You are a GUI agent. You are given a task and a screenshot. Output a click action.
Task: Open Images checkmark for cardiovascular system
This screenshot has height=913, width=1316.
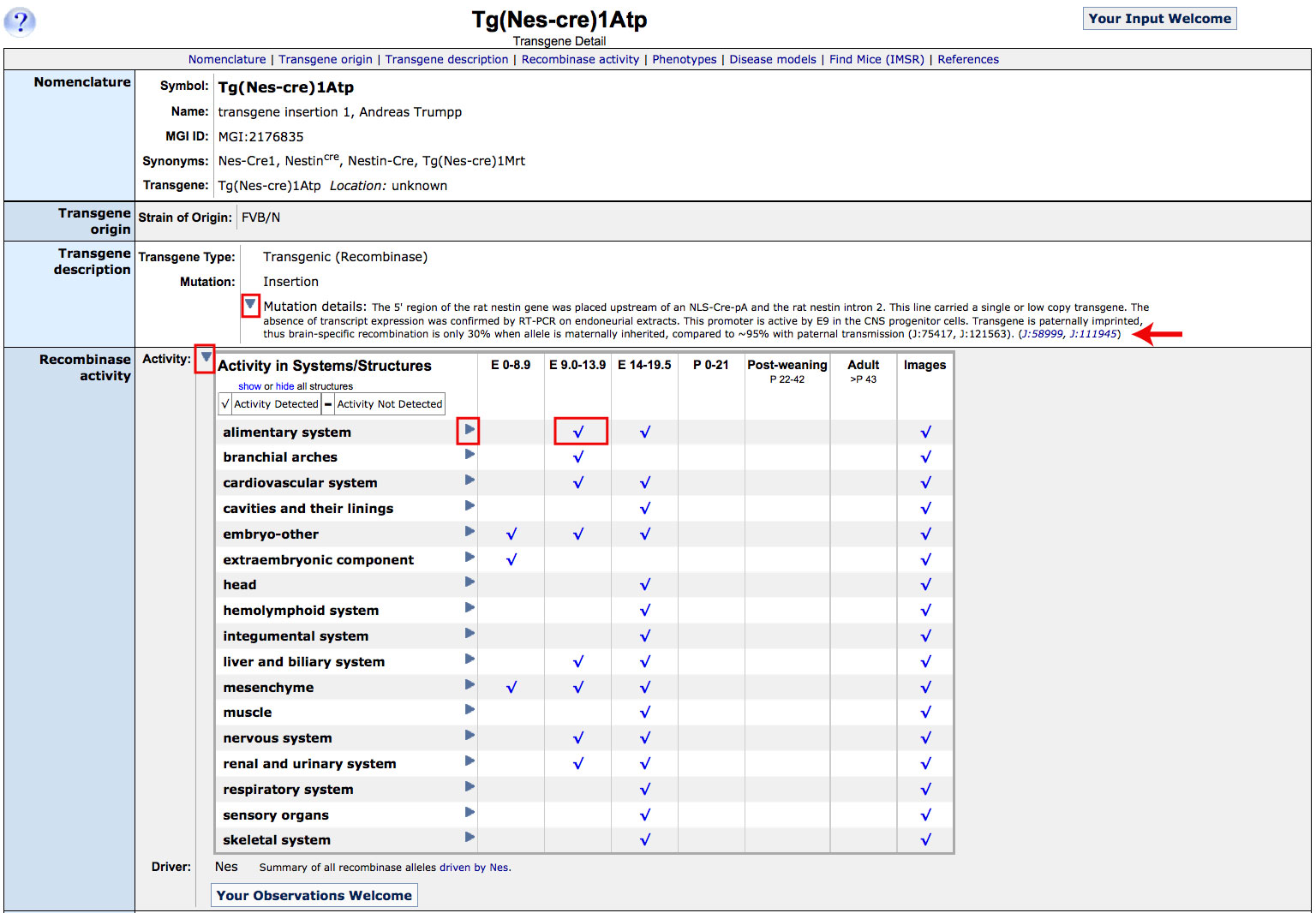click(925, 482)
